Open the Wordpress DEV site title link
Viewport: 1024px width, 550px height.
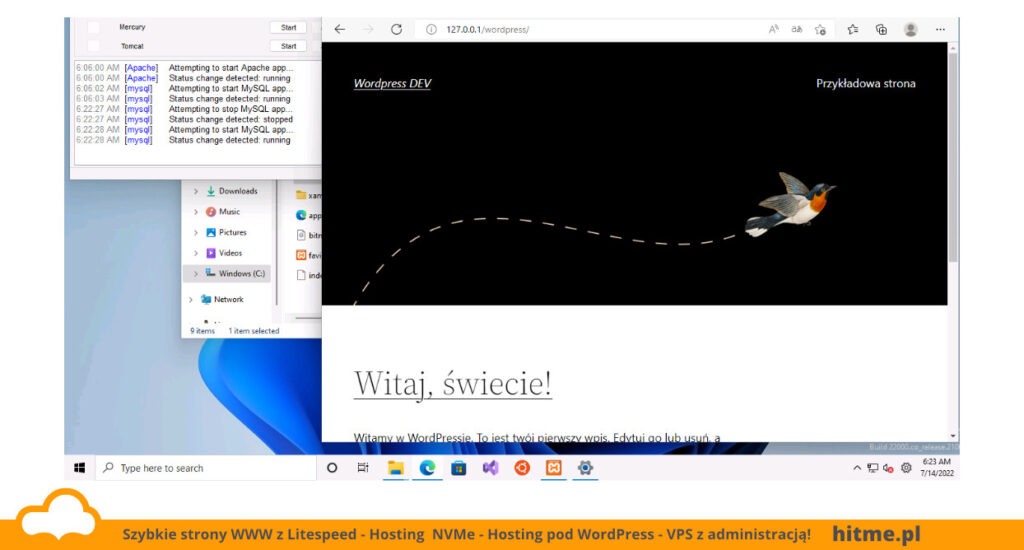(392, 84)
